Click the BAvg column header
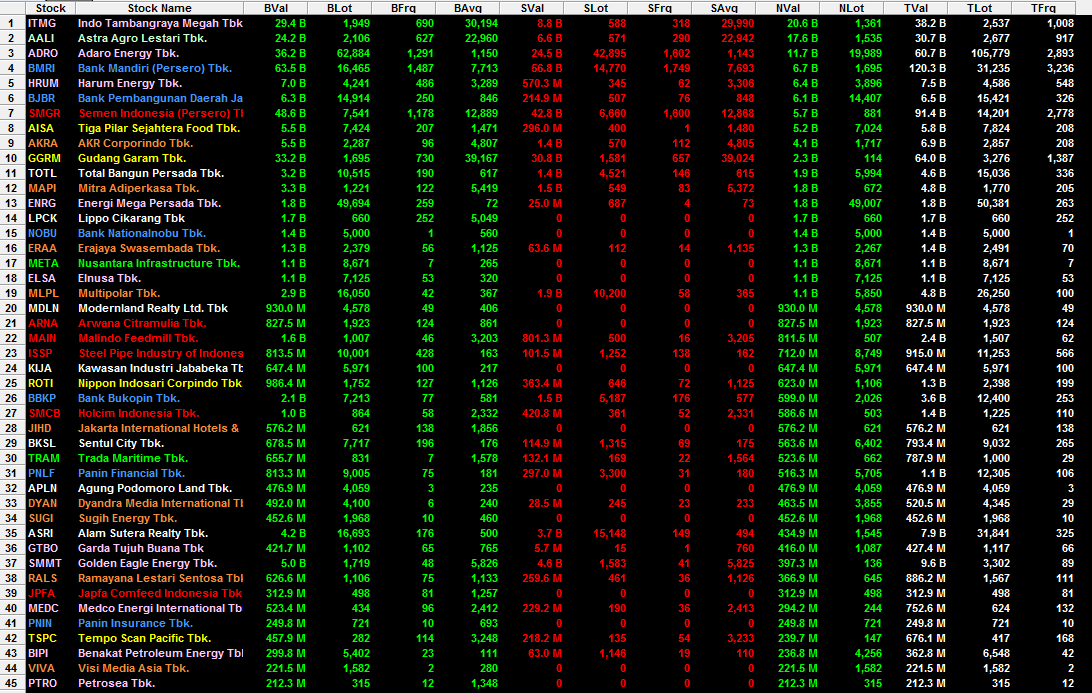 point(467,8)
